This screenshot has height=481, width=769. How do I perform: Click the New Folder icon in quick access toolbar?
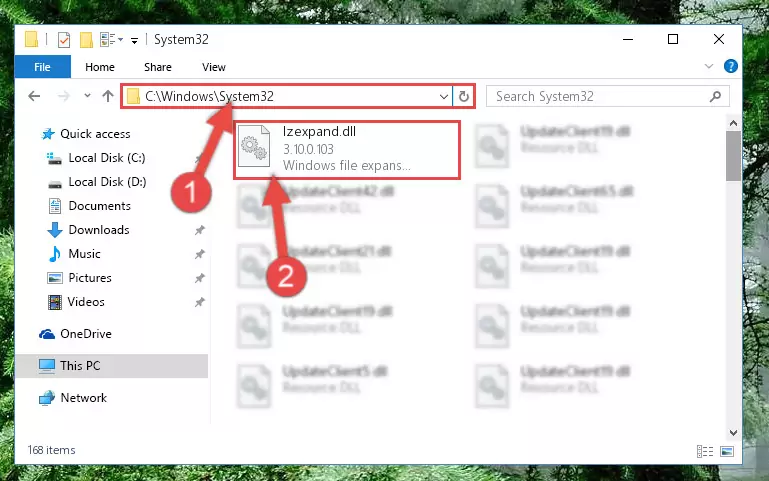click(86, 39)
